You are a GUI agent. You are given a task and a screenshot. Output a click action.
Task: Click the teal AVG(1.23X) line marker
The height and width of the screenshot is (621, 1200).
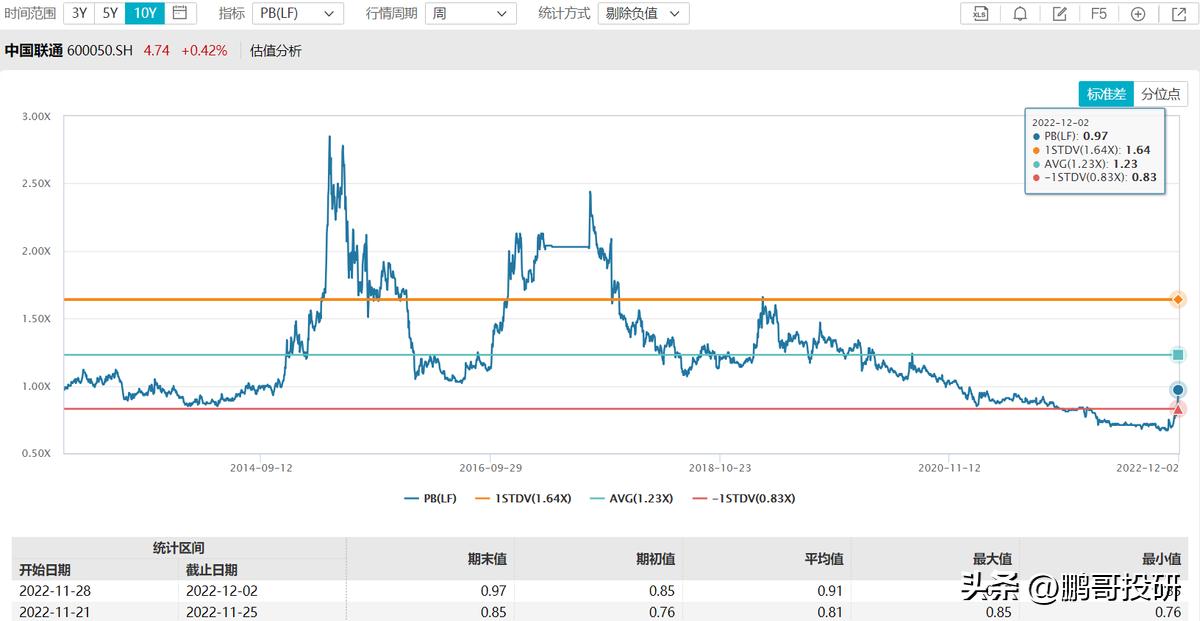[x=1176, y=354]
